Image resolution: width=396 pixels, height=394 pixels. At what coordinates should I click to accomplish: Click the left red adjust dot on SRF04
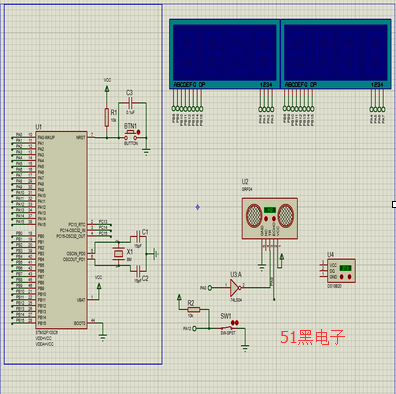(266, 219)
